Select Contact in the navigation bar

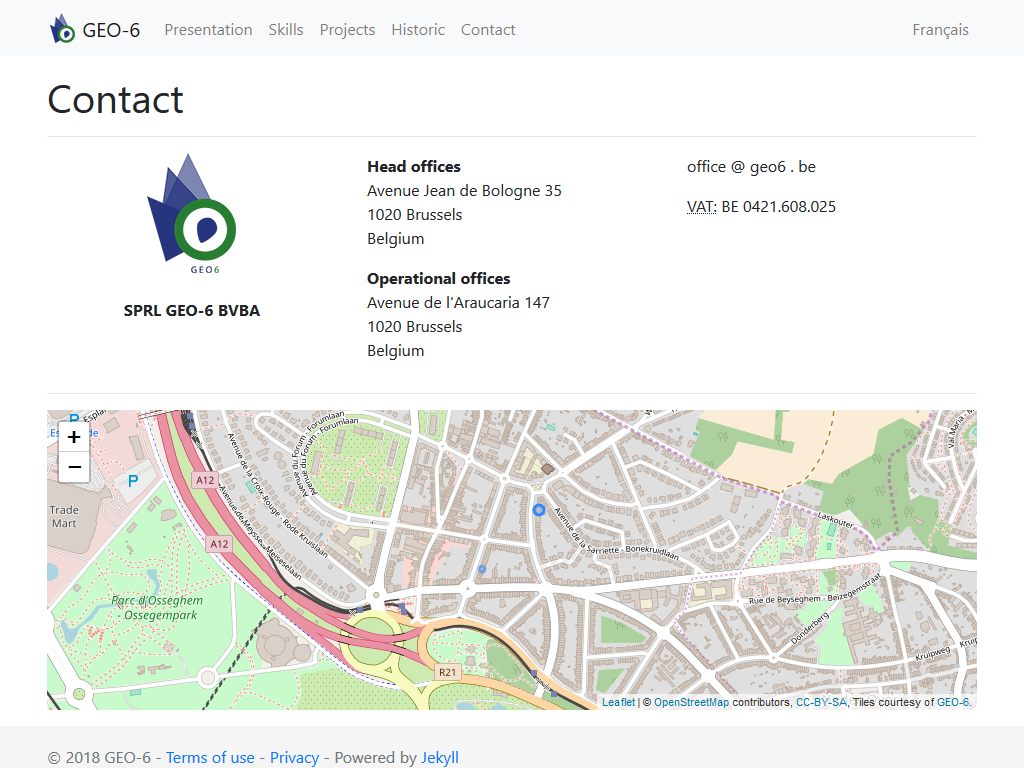(x=488, y=30)
